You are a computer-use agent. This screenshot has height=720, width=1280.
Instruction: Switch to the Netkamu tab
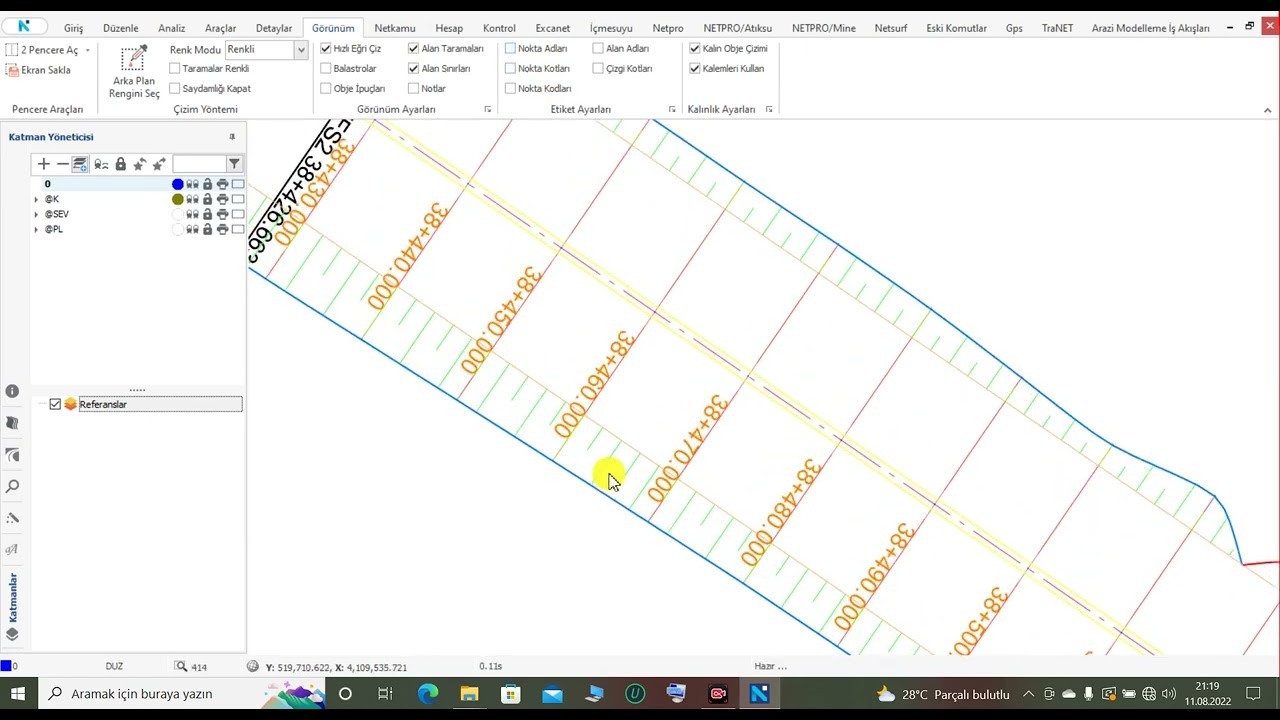[x=394, y=28]
